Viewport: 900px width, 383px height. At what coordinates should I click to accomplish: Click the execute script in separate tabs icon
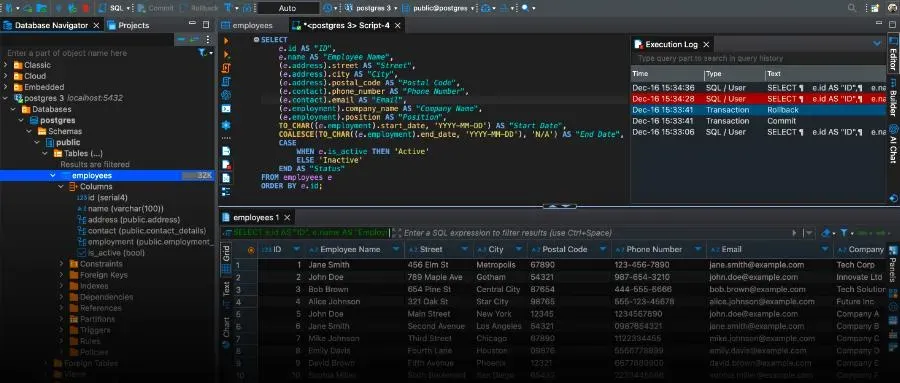pos(226,82)
